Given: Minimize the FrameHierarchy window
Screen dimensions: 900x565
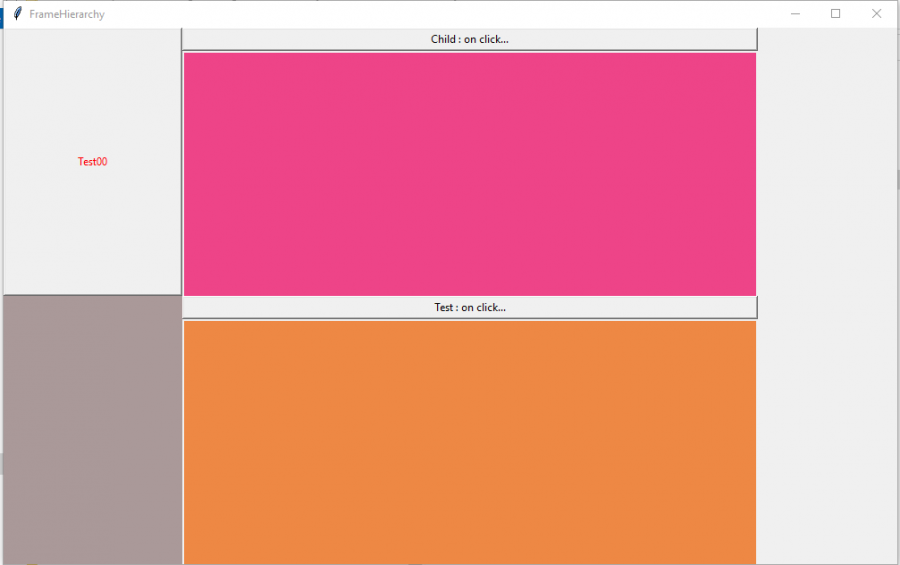Looking at the screenshot, I should tap(796, 14).
